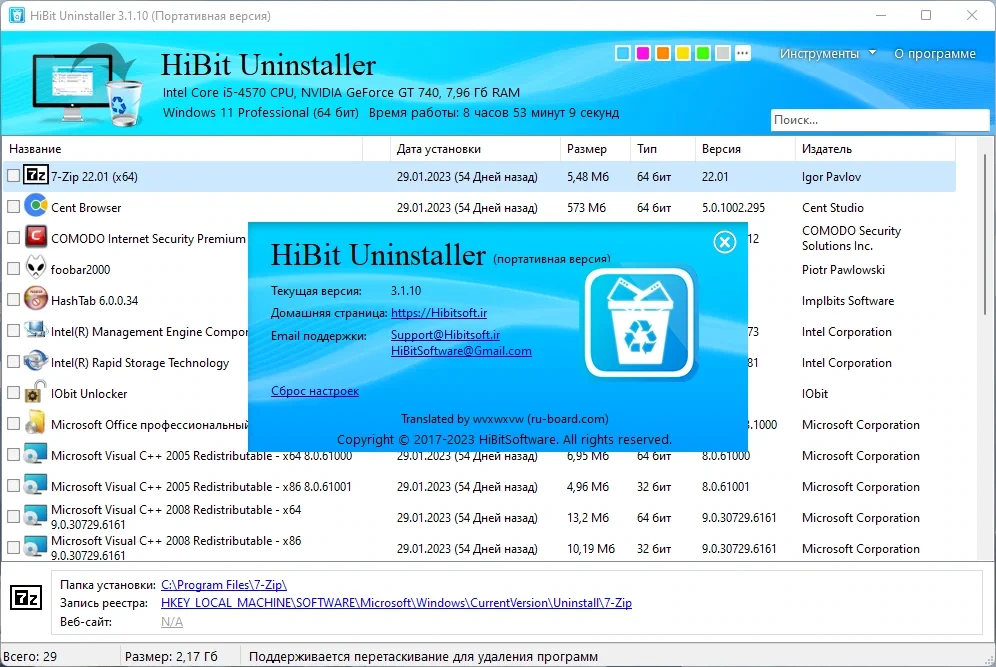Click the IObit Unlocker padlock icon
The height and width of the screenshot is (667, 996).
36,392
